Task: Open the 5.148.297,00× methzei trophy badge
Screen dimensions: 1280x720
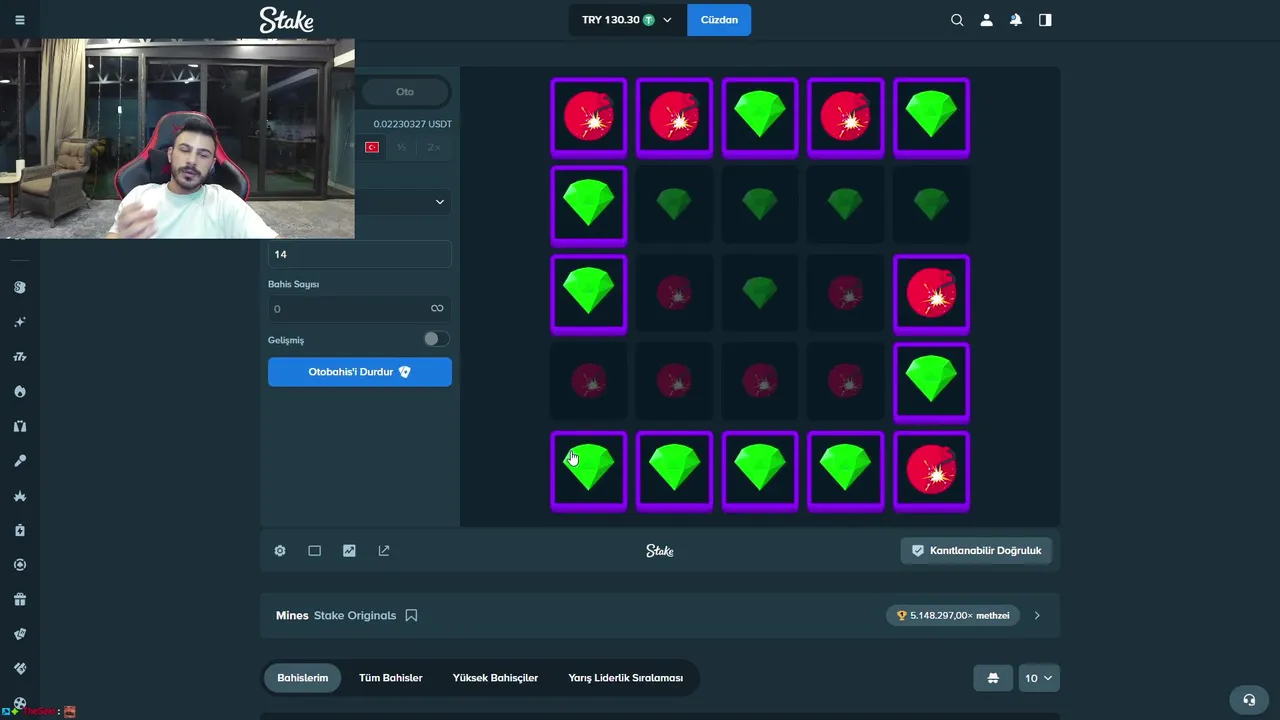Action: (952, 615)
